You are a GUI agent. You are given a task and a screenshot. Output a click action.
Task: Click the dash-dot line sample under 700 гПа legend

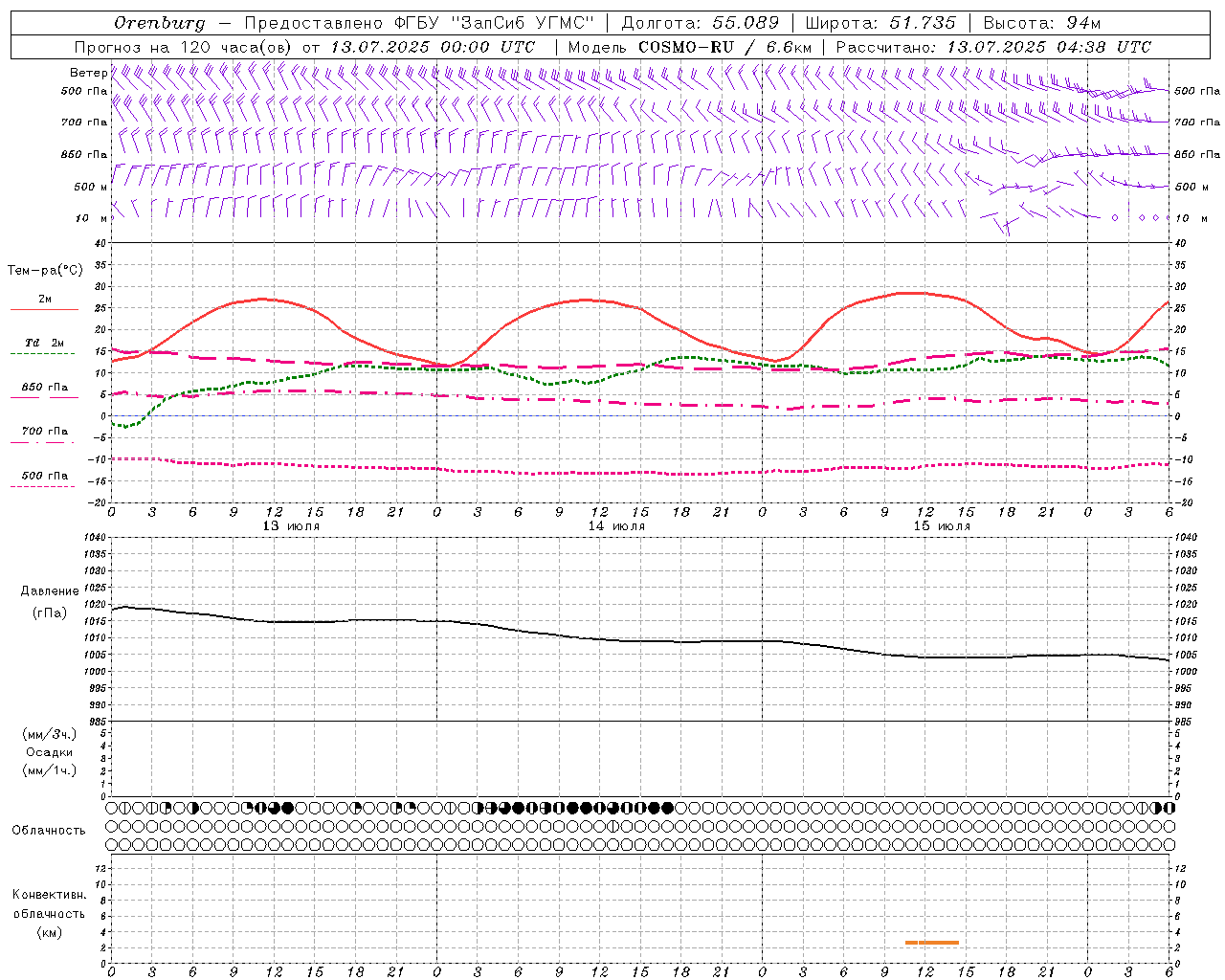(x=42, y=442)
